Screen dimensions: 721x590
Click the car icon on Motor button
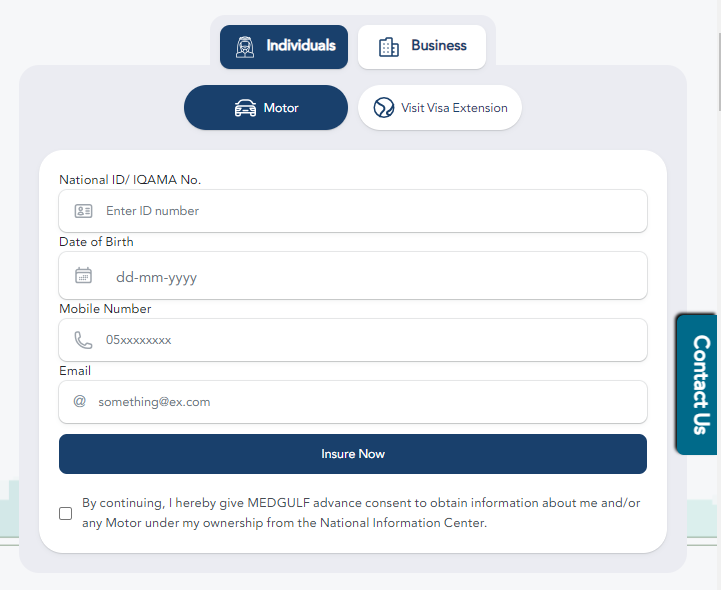(x=246, y=108)
